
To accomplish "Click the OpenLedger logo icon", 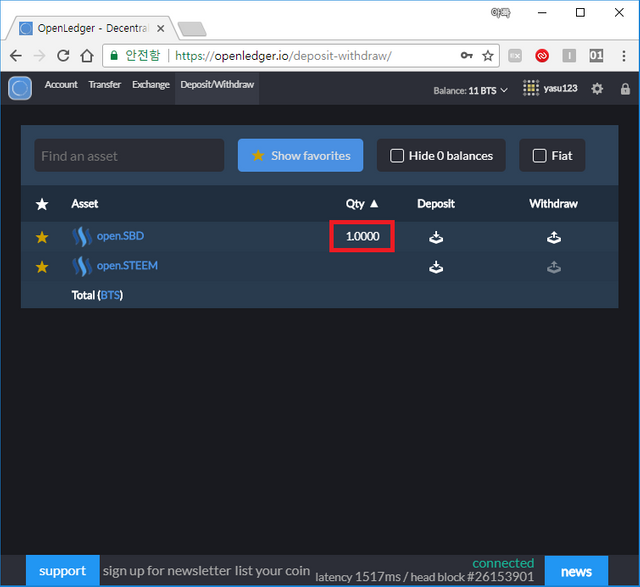I will pos(20,88).
